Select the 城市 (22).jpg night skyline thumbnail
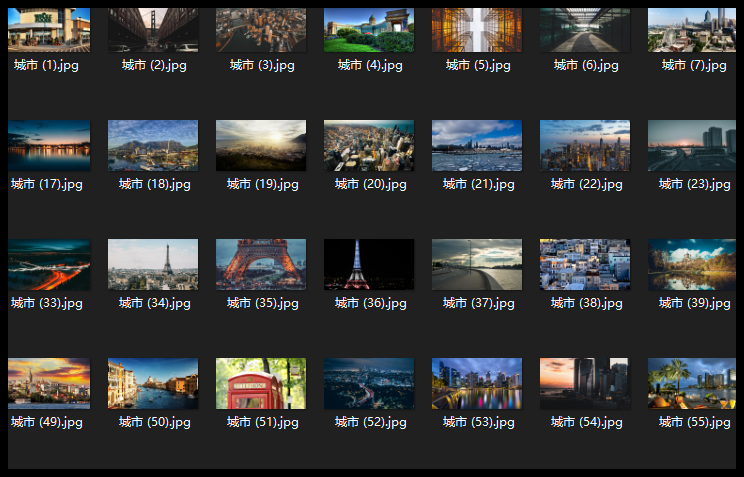 tap(585, 145)
